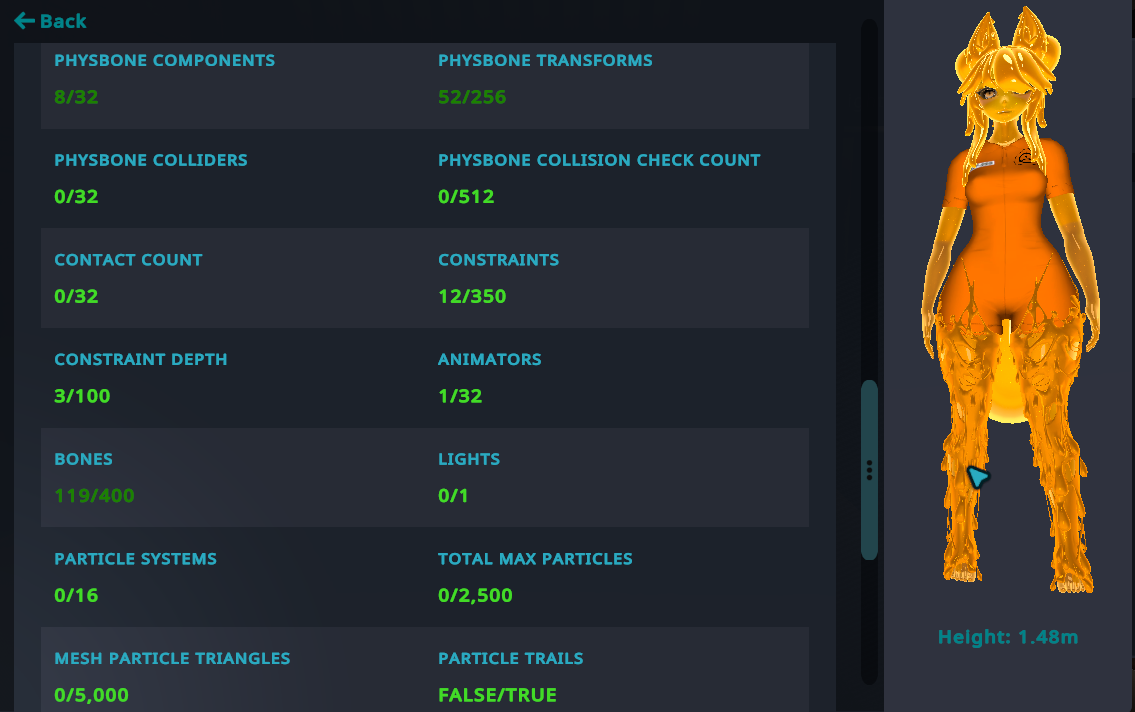The image size is (1135, 712).
Task: Click the avatar preview model
Action: click(1010, 300)
